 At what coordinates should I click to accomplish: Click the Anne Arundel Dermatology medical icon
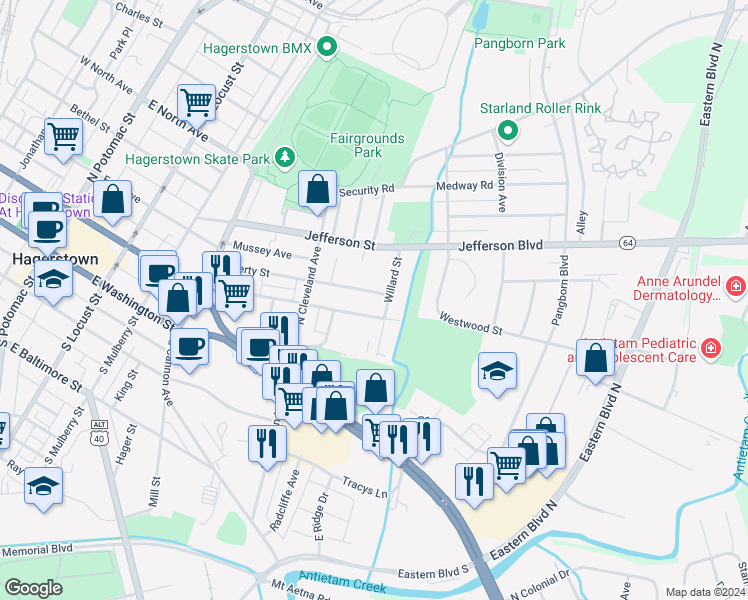pyautogui.click(x=736, y=287)
